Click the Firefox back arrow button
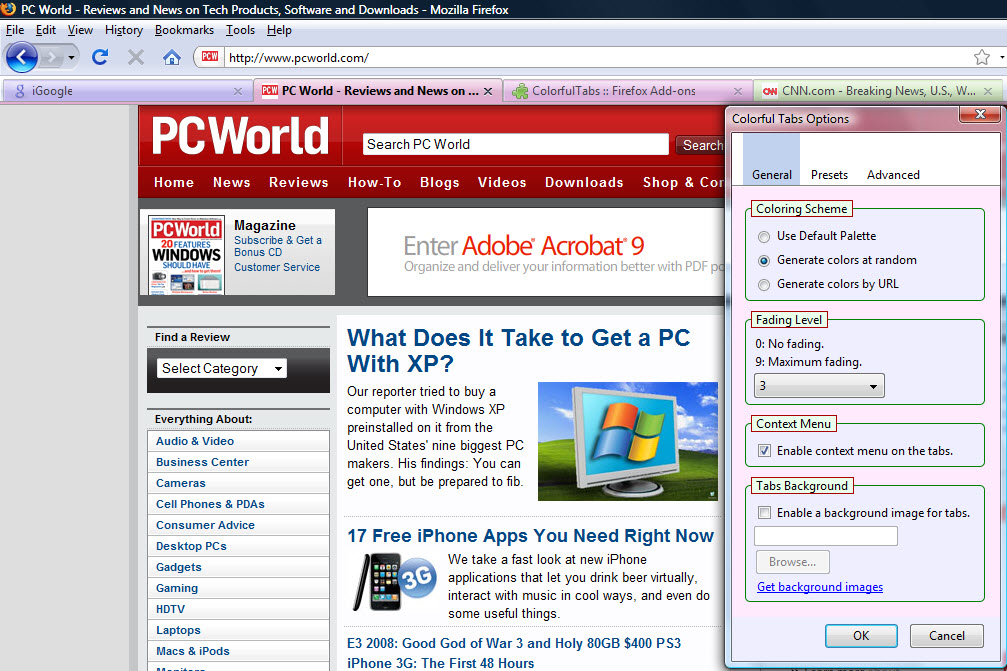Image resolution: width=1007 pixels, height=671 pixels. click(22, 57)
